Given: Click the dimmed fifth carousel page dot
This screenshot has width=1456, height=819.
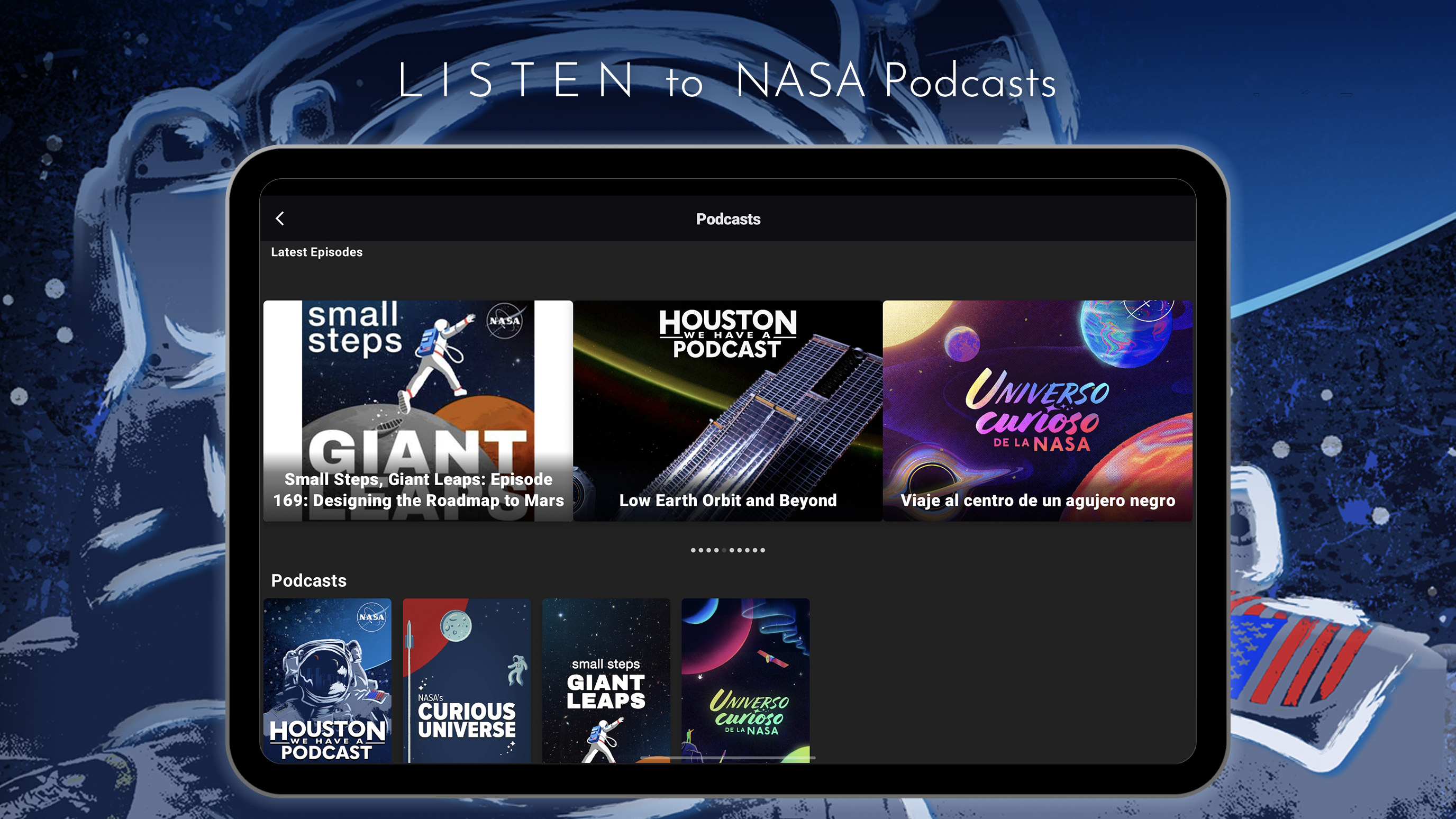Looking at the screenshot, I should (725, 550).
